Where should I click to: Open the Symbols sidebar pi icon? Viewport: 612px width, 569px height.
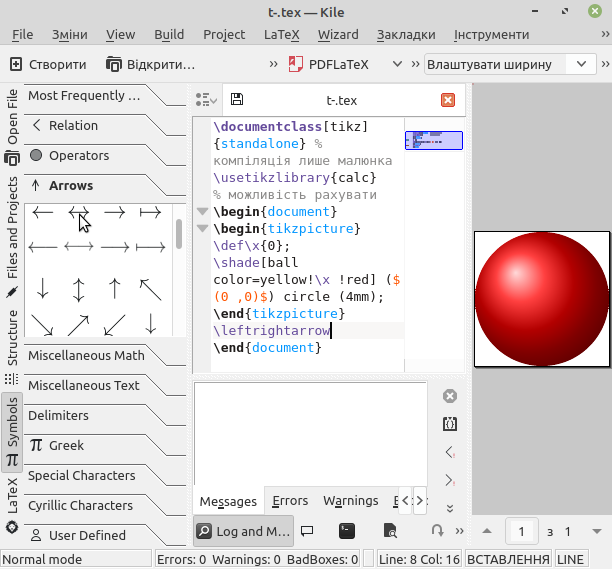click(12, 460)
